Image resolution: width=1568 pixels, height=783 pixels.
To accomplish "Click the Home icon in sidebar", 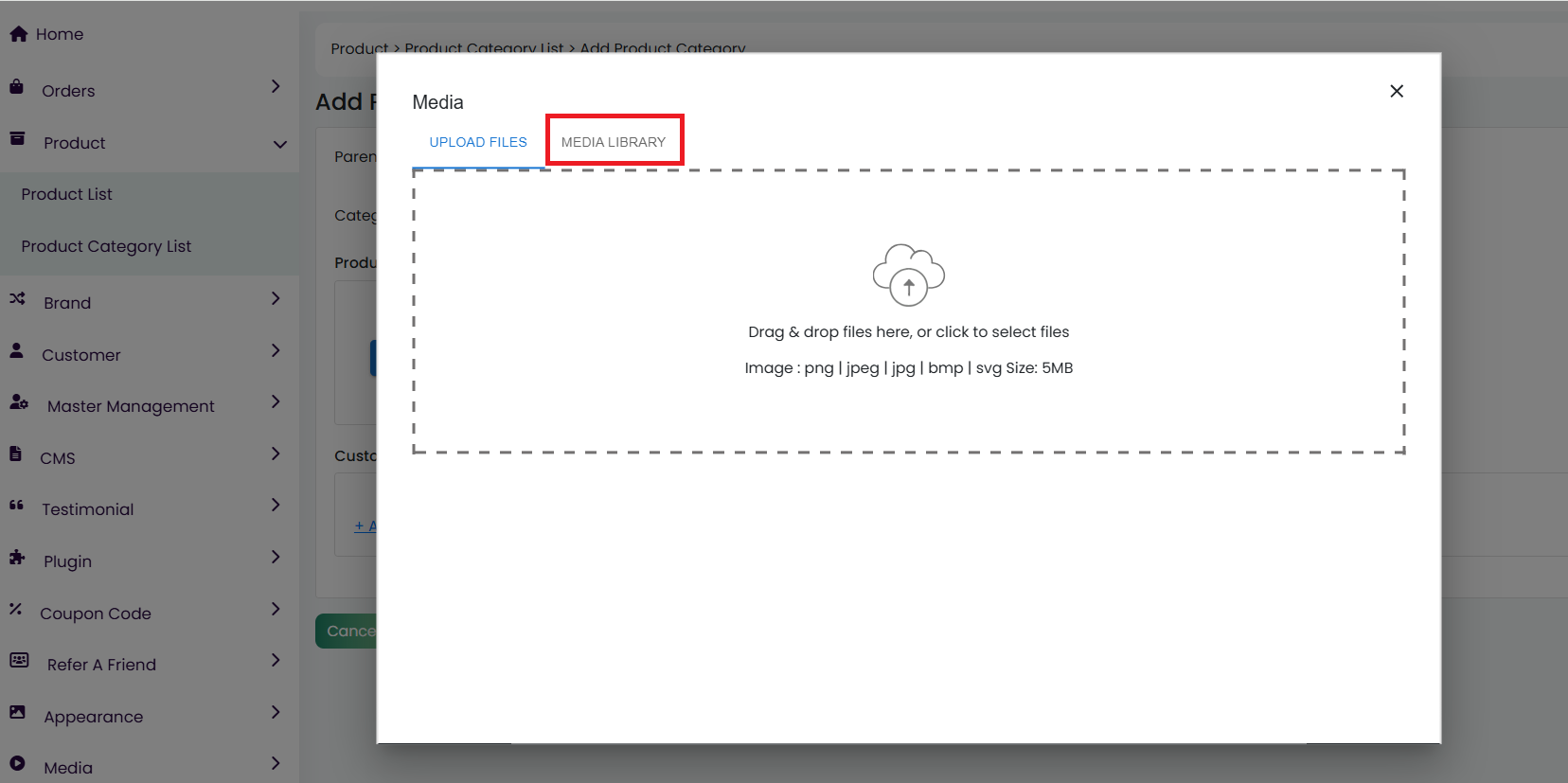I will [x=18, y=34].
